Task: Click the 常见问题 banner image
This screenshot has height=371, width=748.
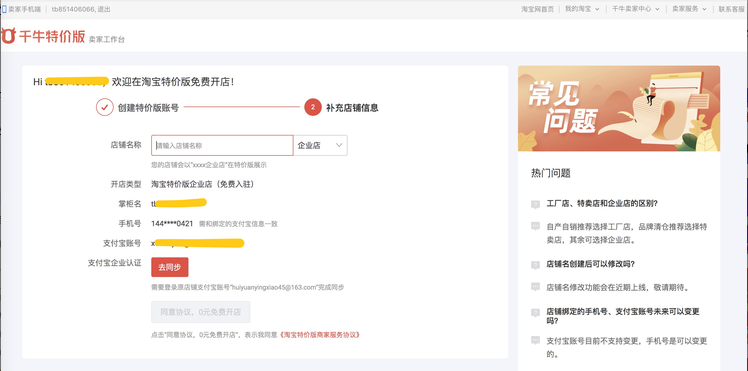Action: (x=619, y=109)
